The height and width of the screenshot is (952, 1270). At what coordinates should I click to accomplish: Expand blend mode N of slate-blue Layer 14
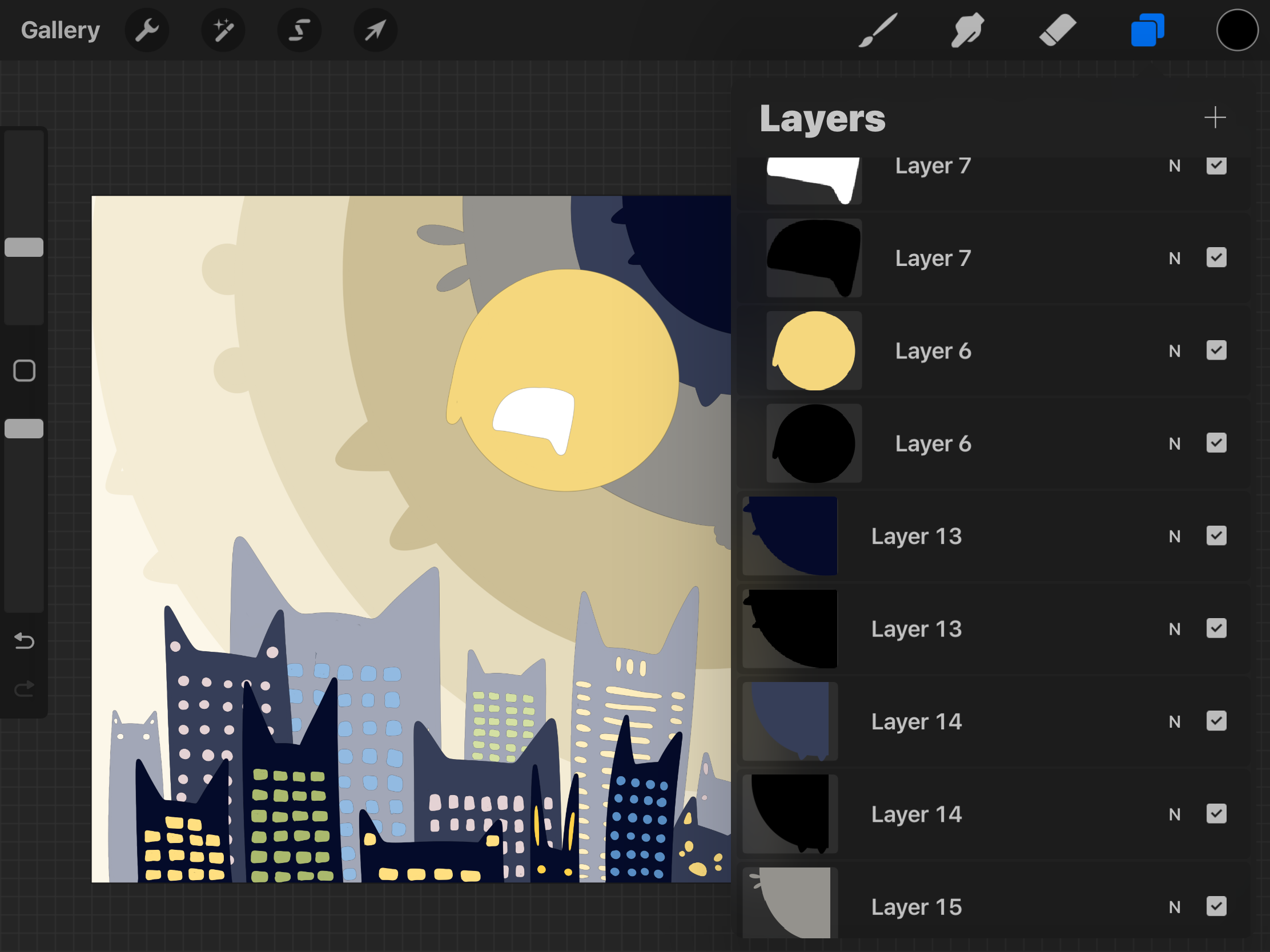pyautogui.click(x=1175, y=722)
